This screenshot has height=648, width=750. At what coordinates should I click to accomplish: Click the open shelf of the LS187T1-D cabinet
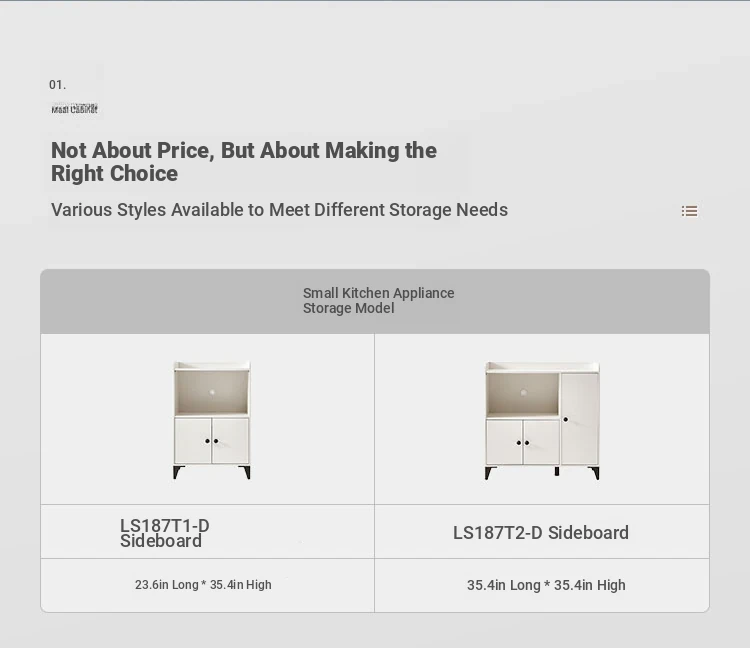coord(211,395)
